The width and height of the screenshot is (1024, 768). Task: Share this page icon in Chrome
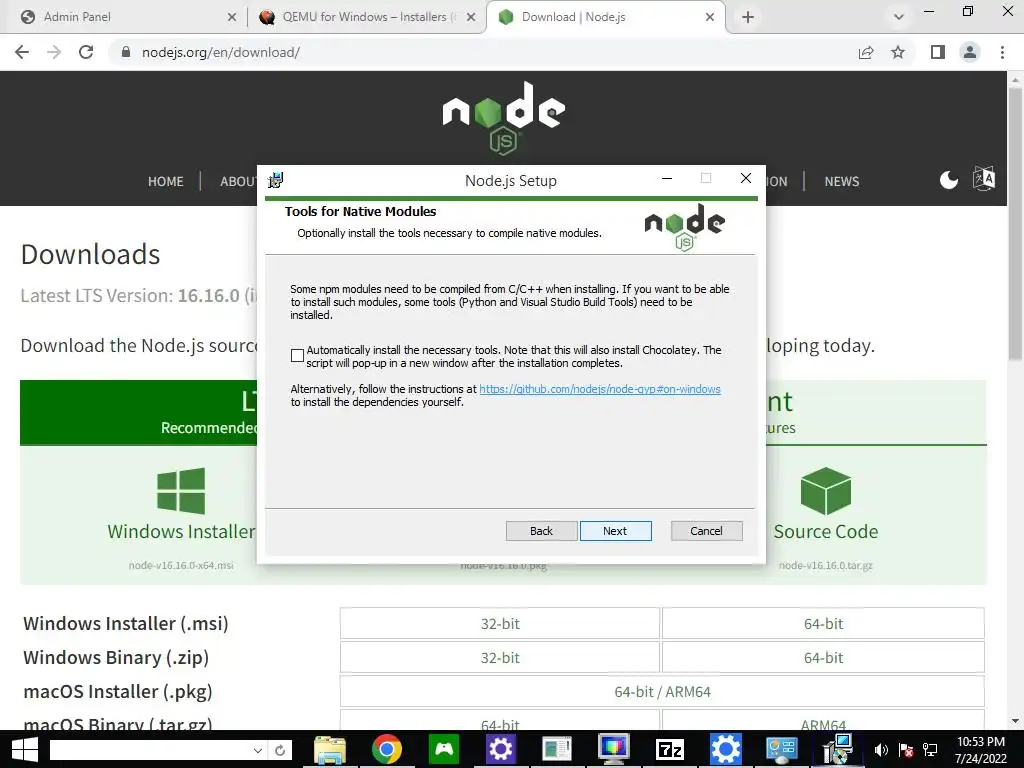pyautogui.click(x=866, y=52)
